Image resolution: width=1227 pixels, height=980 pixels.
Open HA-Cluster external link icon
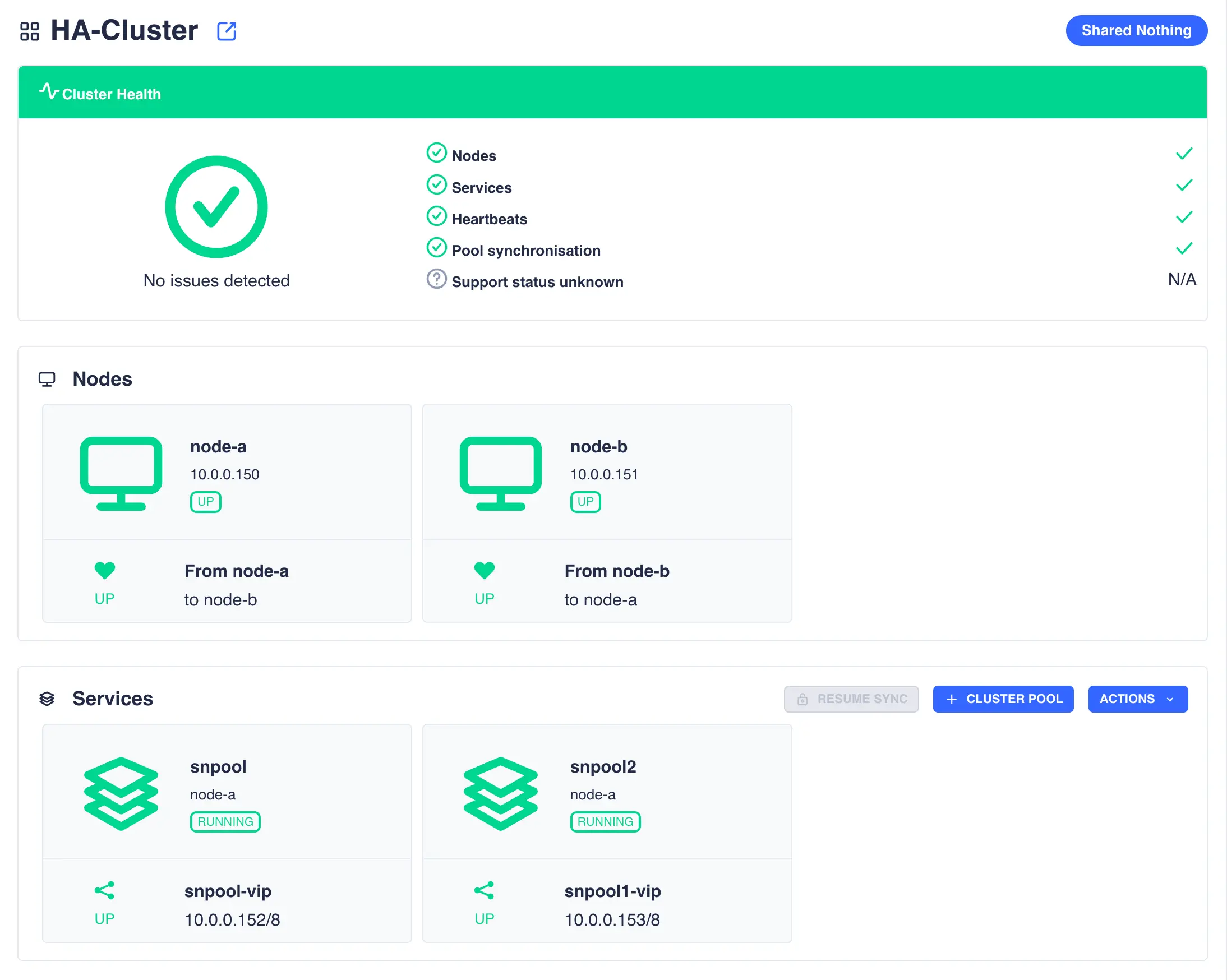[x=227, y=31]
